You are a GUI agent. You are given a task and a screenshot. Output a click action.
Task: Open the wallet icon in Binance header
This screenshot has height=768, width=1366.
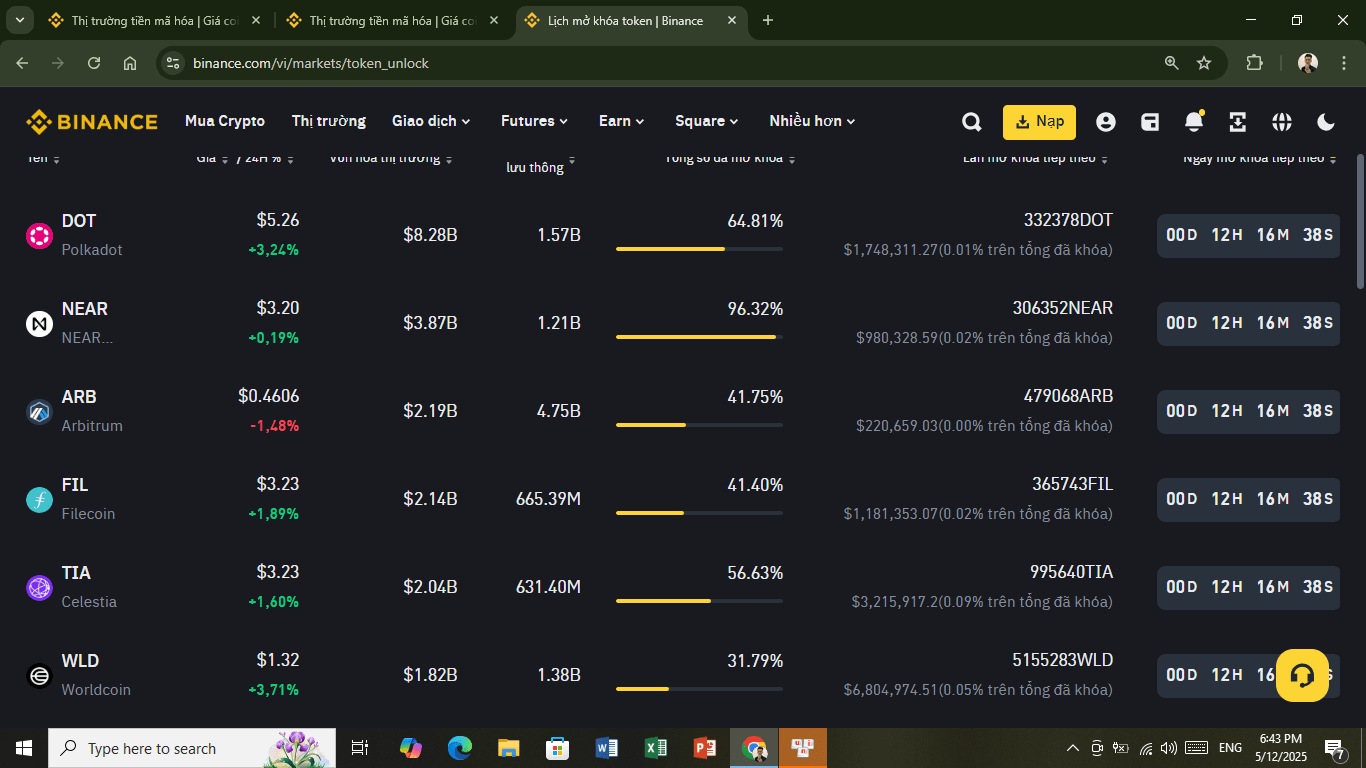click(1150, 122)
